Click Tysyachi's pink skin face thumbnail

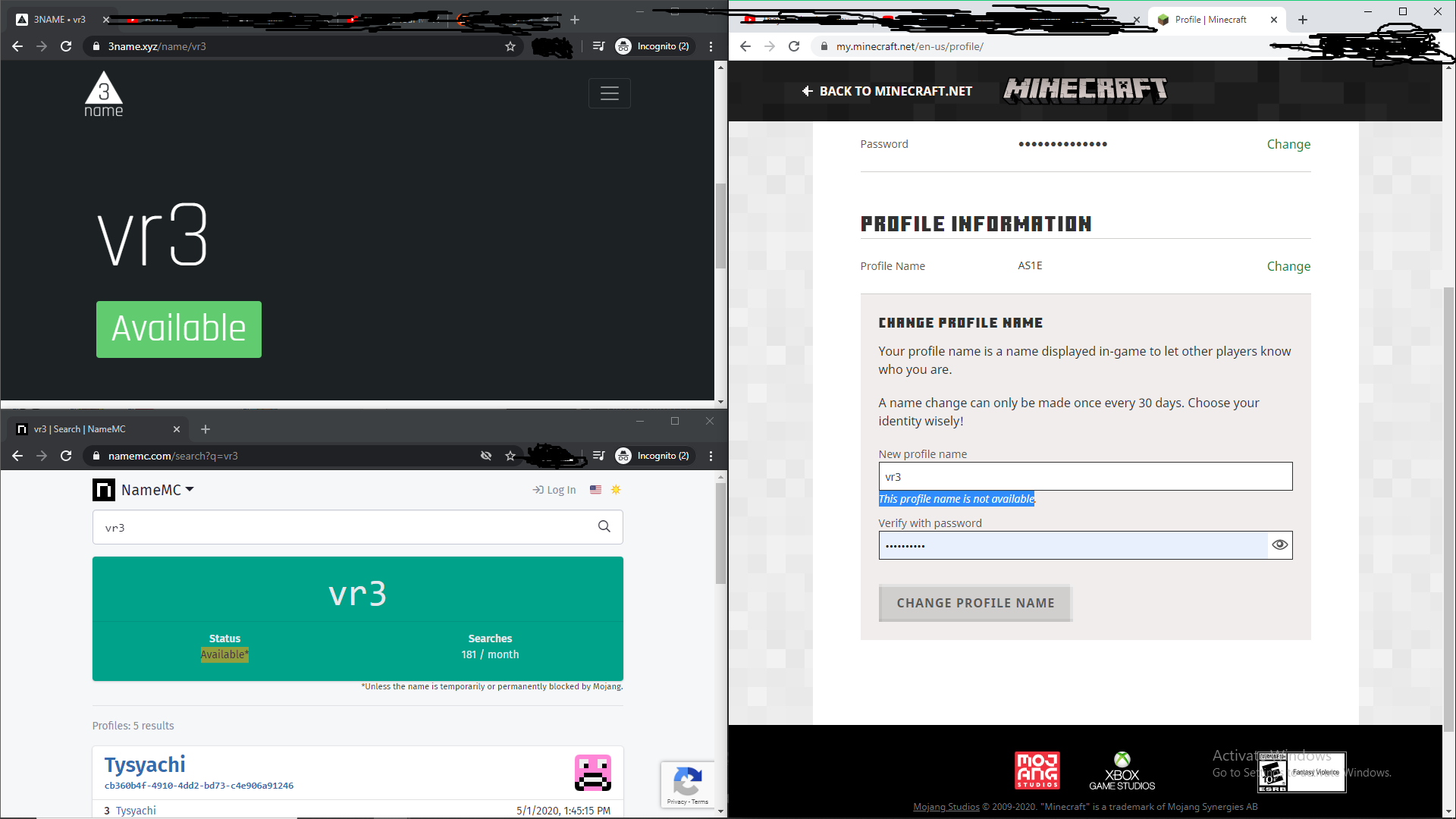pos(592,773)
